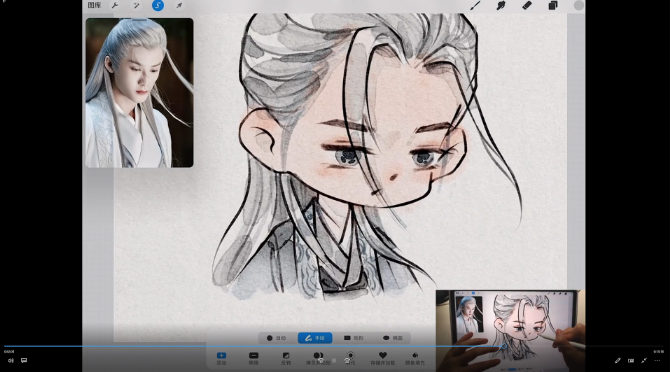Toggle the Color Fill option (颜色填充)
The width and height of the screenshot is (670, 372).
pos(415,358)
